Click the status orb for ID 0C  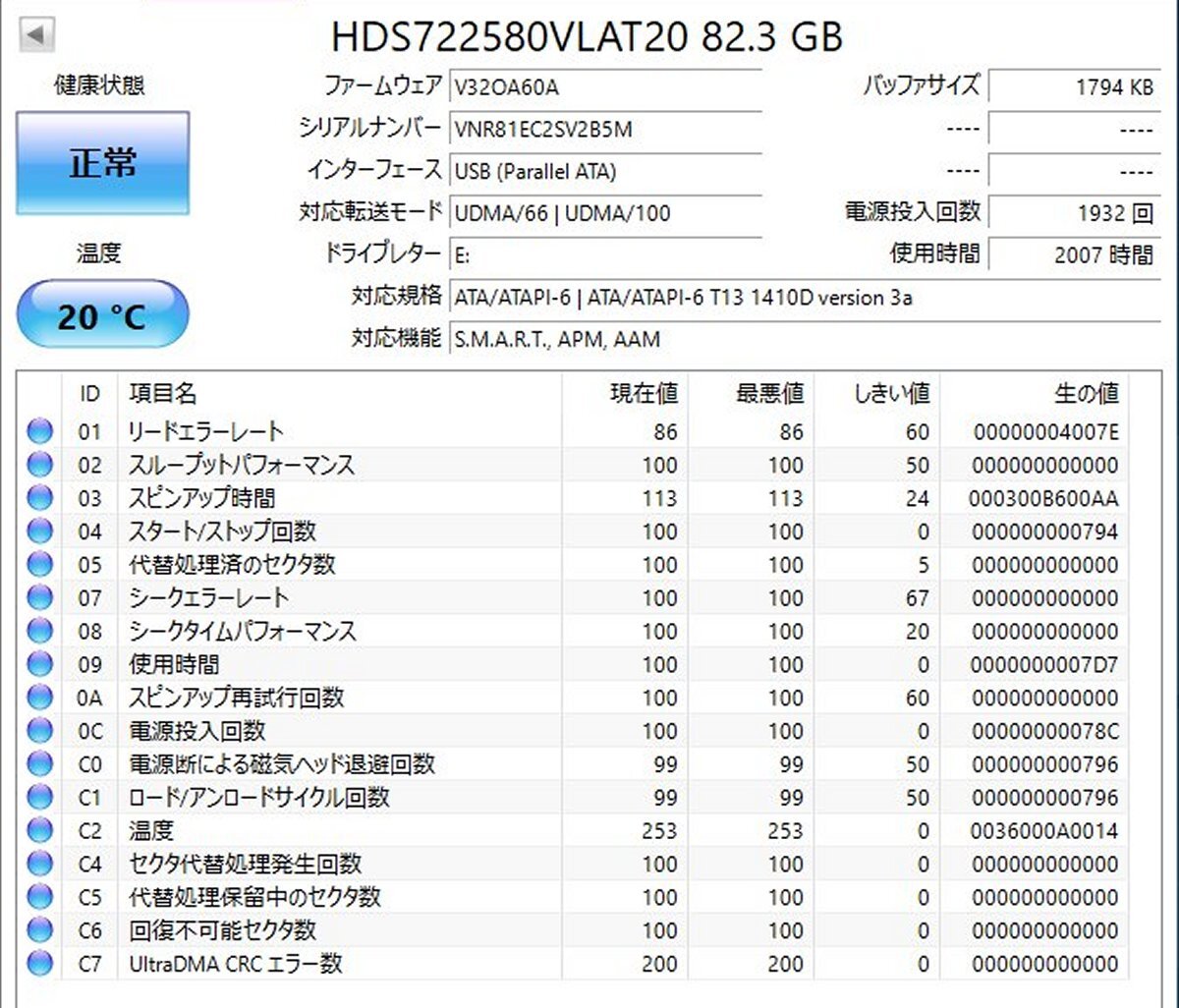coord(39,731)
